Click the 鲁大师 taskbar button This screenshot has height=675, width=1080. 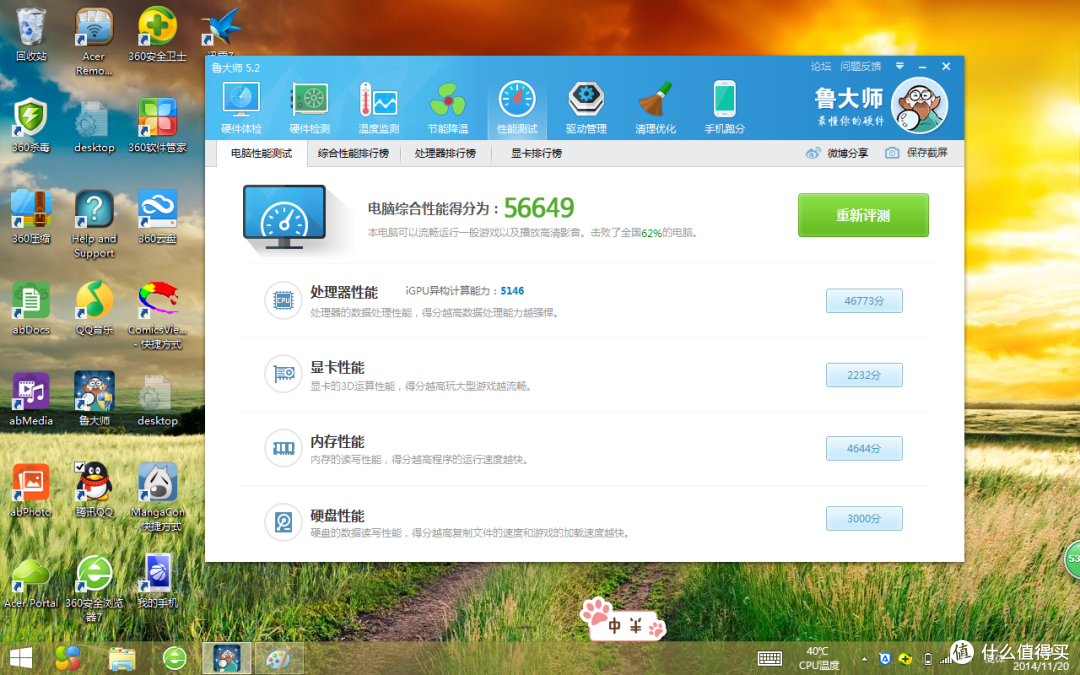(227, 658)
